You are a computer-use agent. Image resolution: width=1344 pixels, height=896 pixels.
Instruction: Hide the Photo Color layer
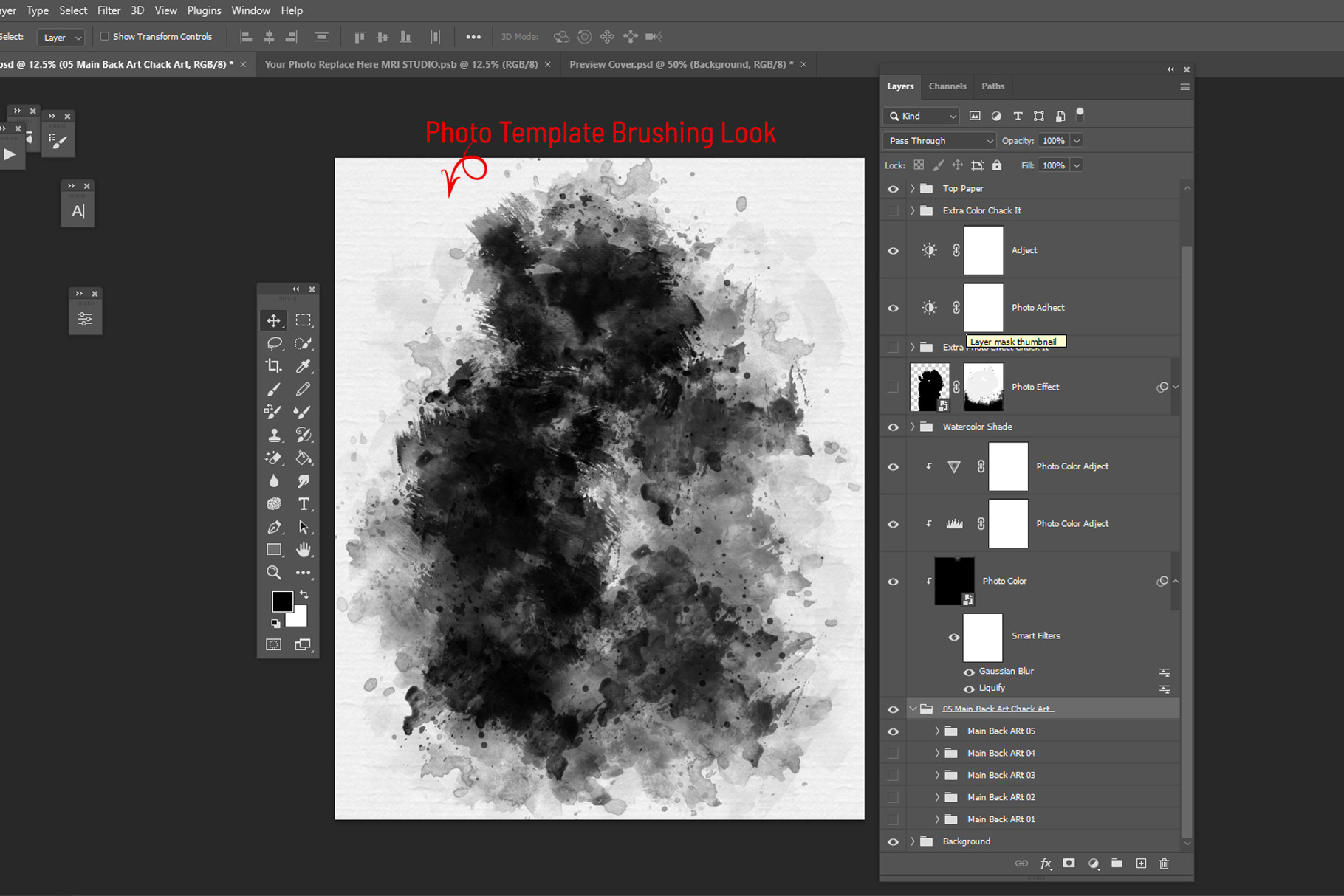click(893, 582)
